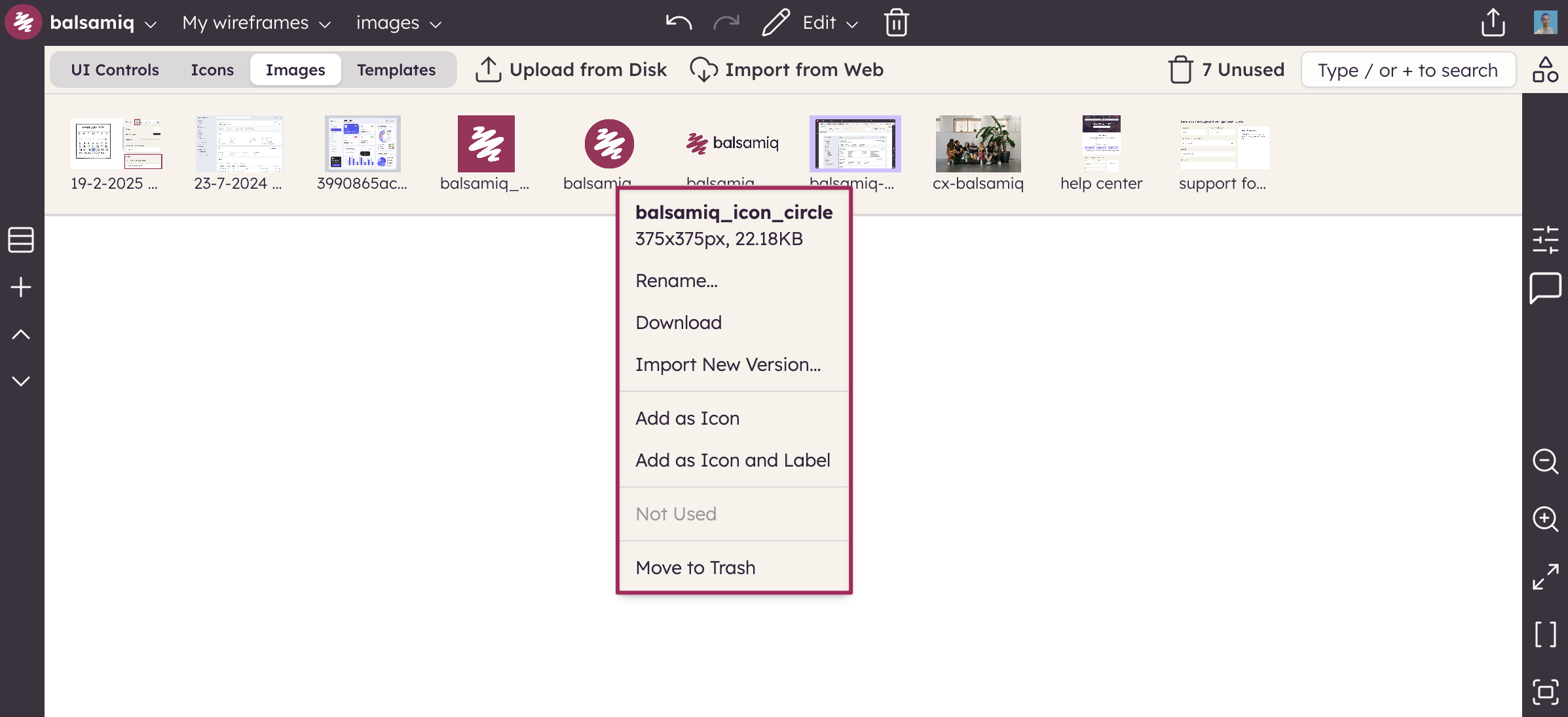Select the help center thumbnail

tap(1102, 144)
